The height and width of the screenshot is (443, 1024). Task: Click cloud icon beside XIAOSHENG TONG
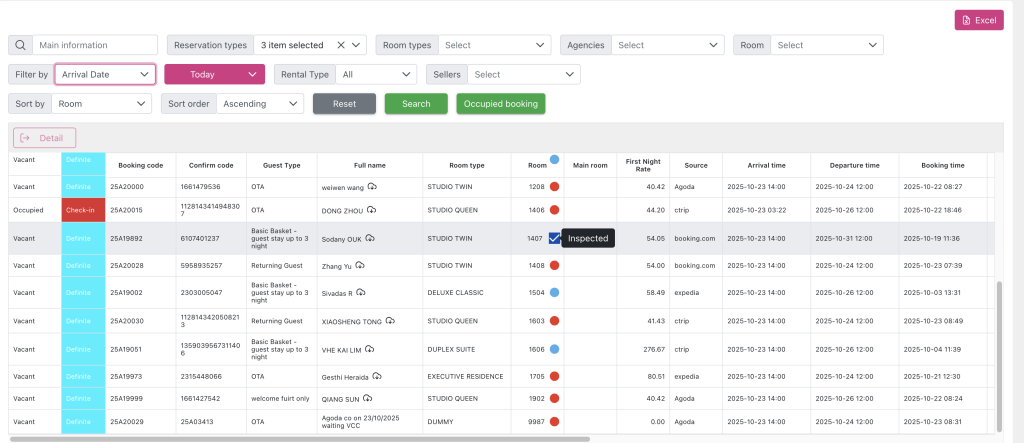tap(389, 320)
